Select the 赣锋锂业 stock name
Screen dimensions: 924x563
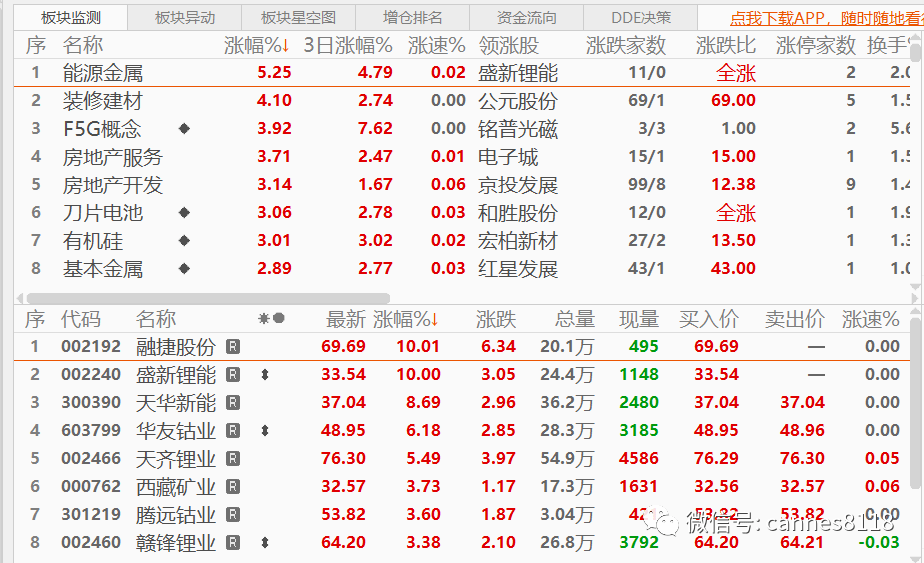click(x=176, y=542)
